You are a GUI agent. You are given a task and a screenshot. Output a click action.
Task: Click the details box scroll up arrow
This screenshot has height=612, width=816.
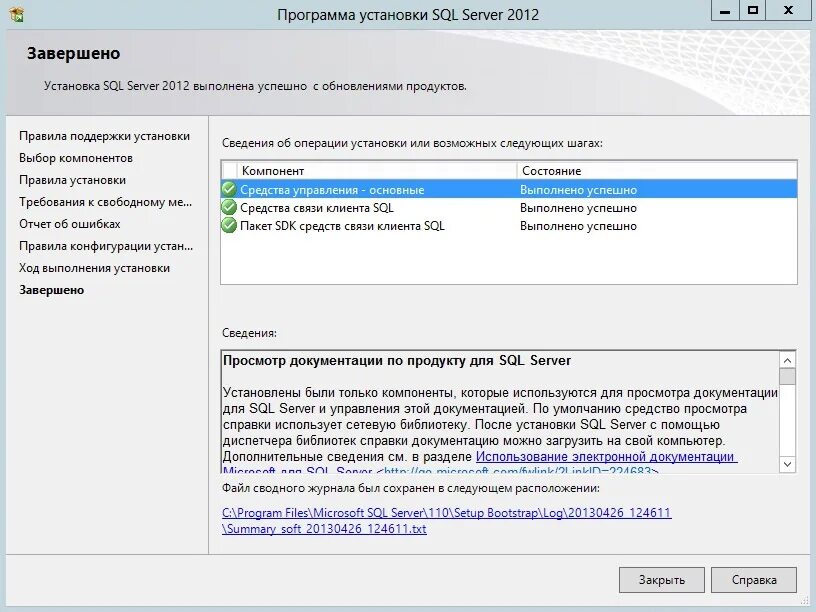tap(787, 360)
